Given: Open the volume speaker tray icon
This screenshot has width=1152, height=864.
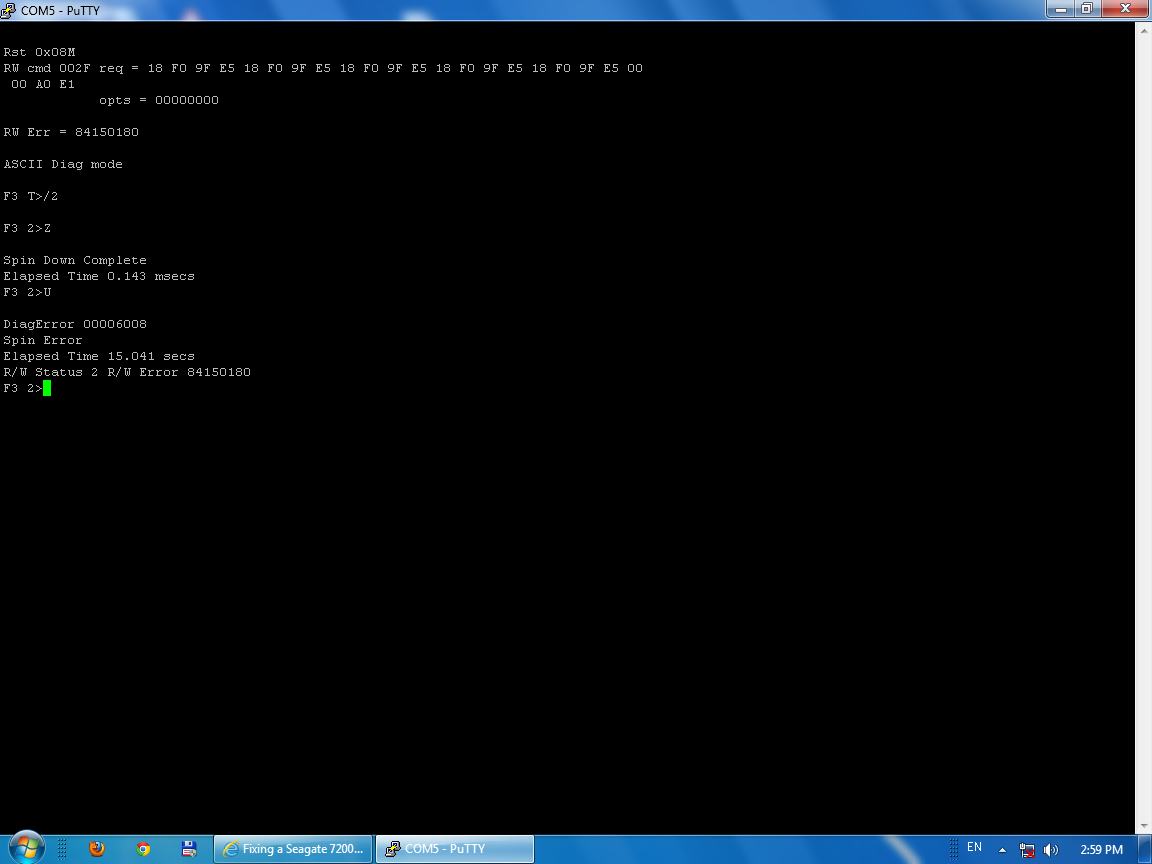Looking at the screenshot, I should coord(1051,849).
